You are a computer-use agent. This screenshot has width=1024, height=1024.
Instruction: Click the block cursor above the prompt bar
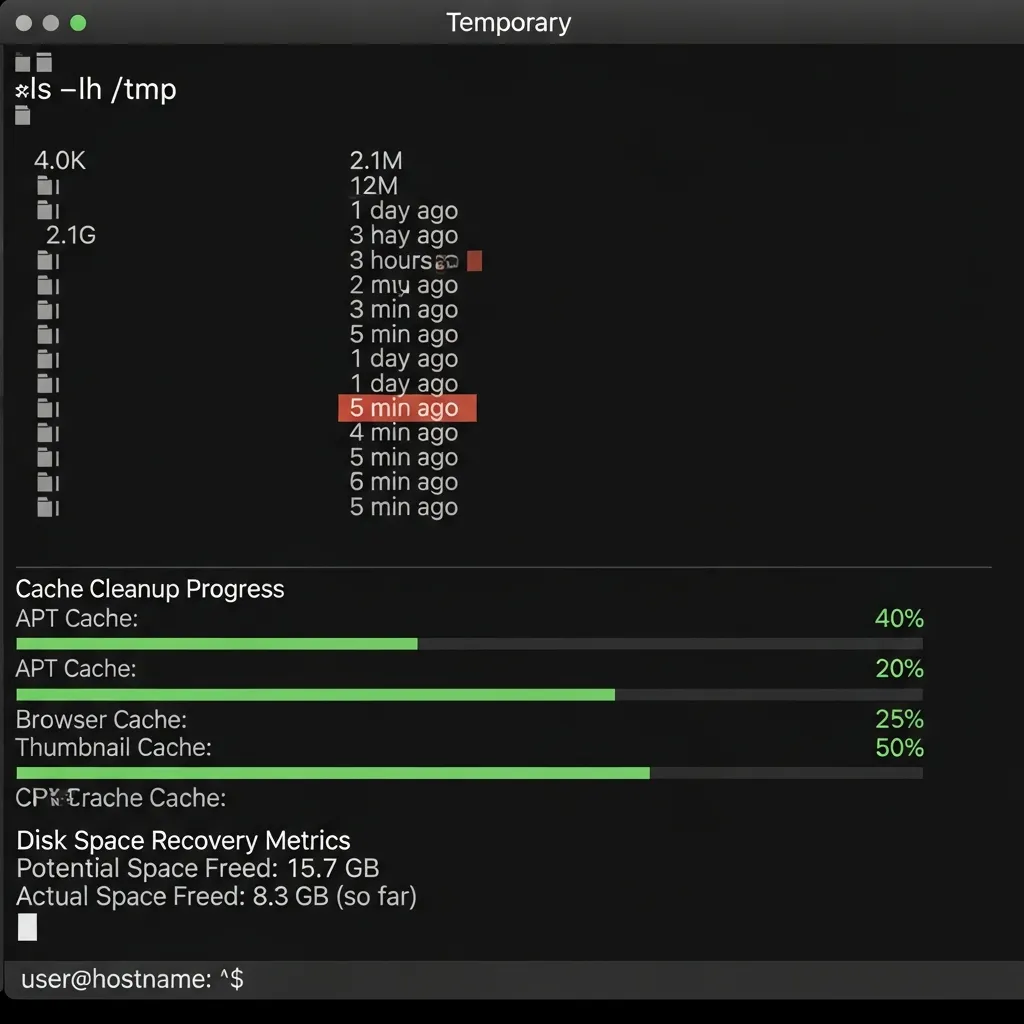tap(28, 927)
